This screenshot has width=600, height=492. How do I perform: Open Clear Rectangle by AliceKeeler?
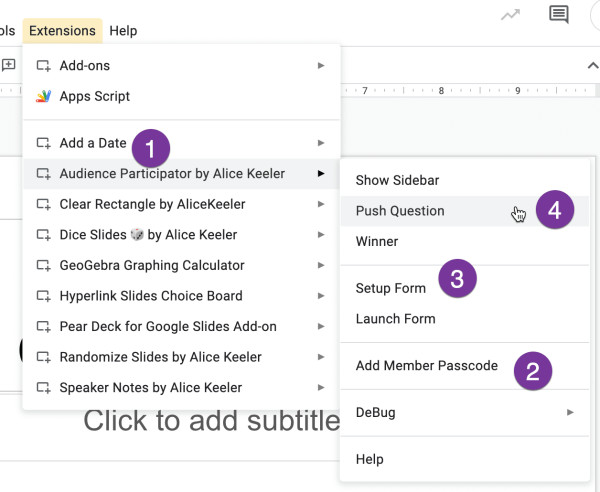pos(182,204)
